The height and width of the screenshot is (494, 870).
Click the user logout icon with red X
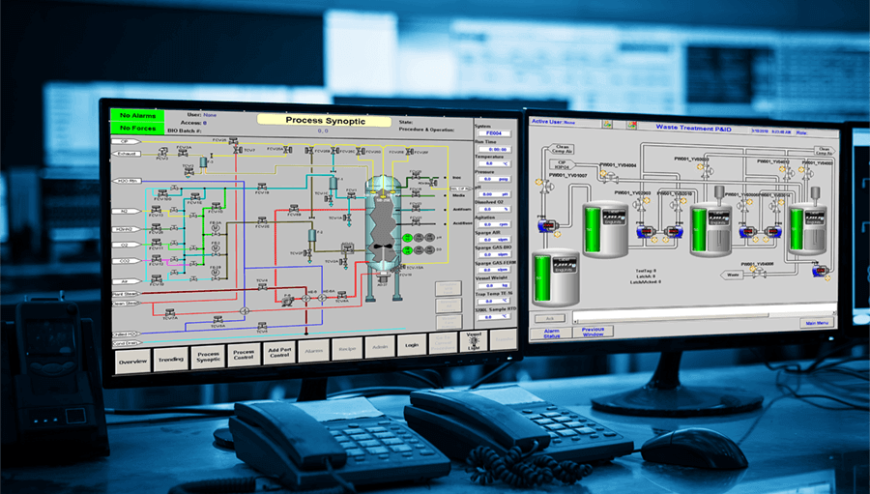tap(632, 125)
